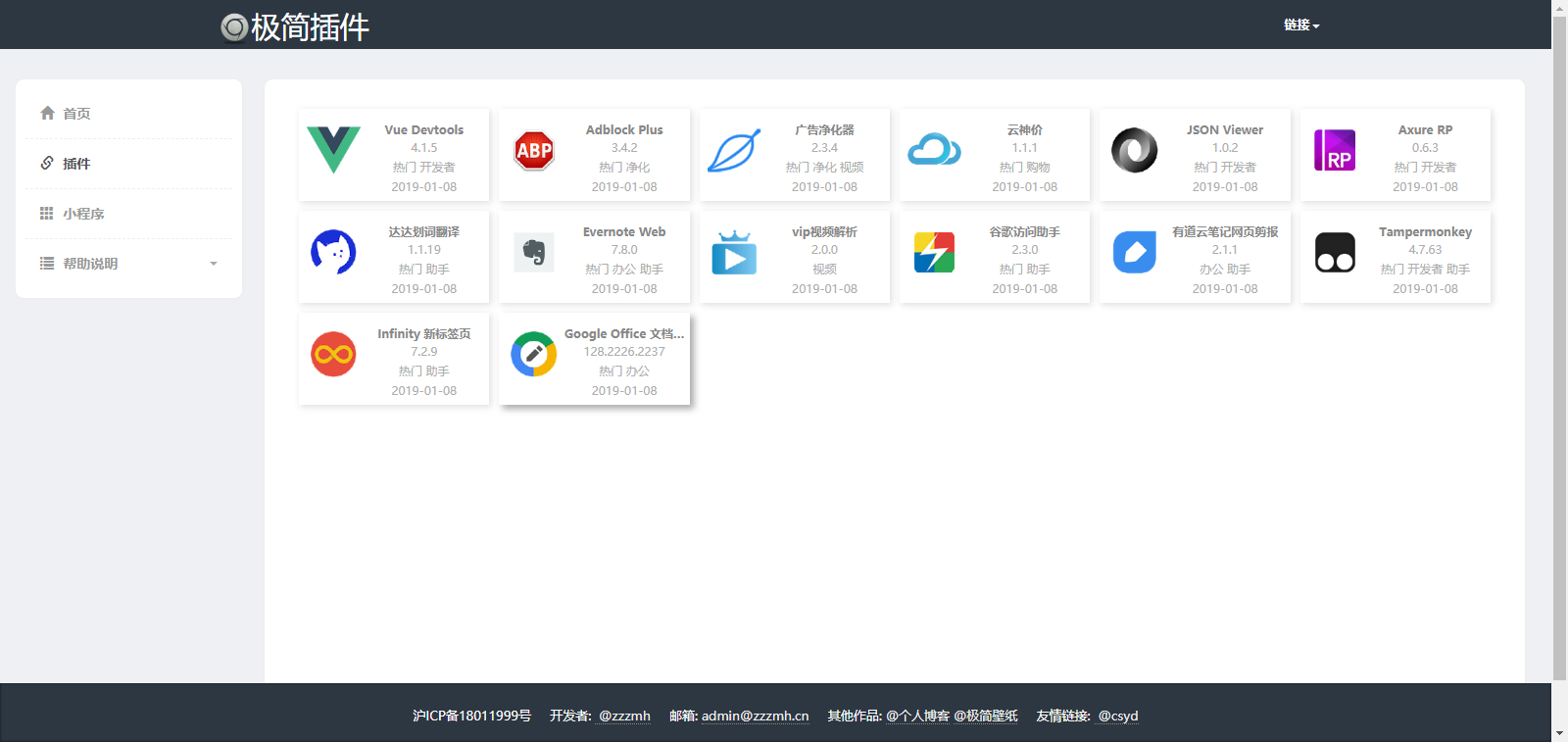Open the Tampermonkey title link
This screenshot has width=1568, height=742.
click(x=1425, y=231)
